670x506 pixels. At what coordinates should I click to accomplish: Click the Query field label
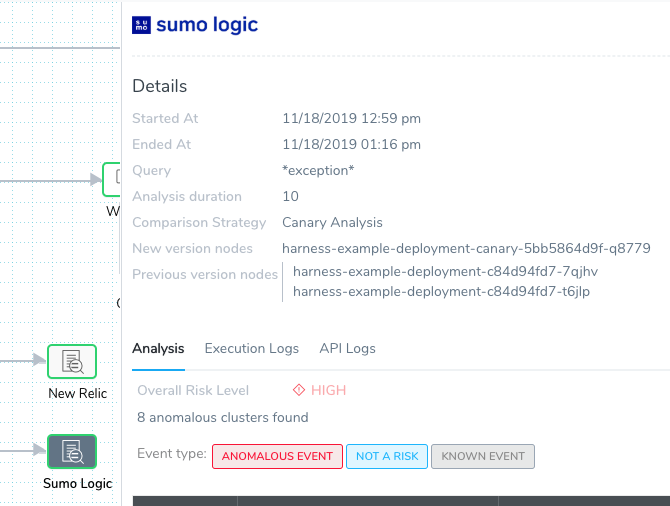(152, 171)
